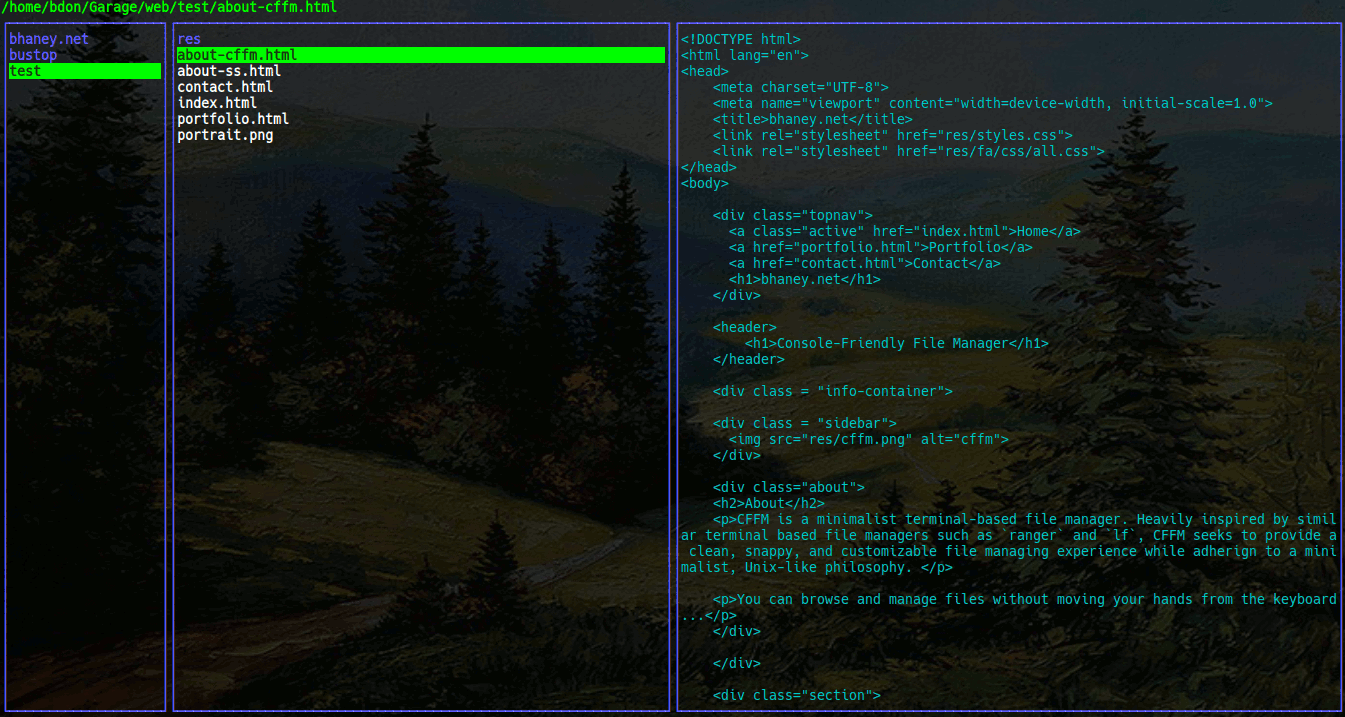
Task: Select the about-ss.html file
Action: coord(229,71)
